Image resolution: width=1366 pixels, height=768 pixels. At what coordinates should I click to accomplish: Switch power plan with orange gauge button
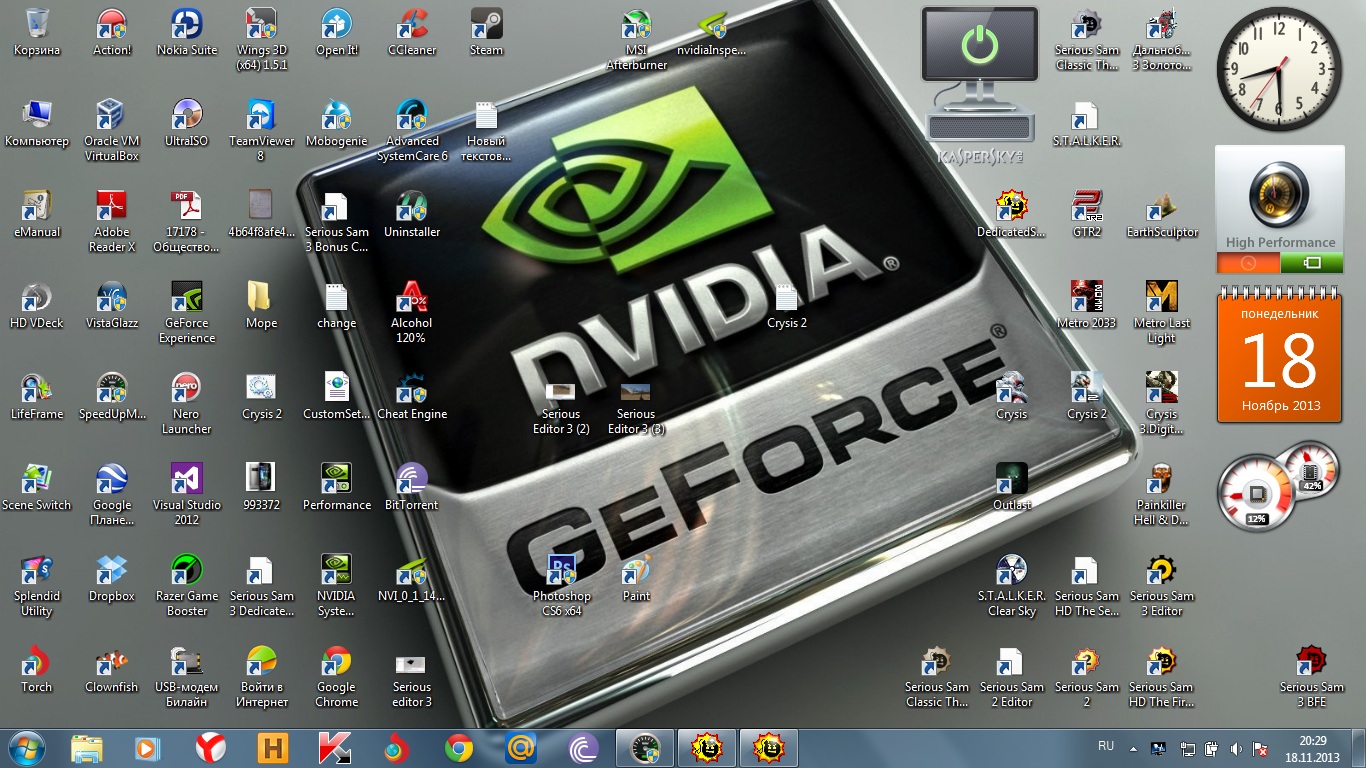click(x=1248, y=263)
